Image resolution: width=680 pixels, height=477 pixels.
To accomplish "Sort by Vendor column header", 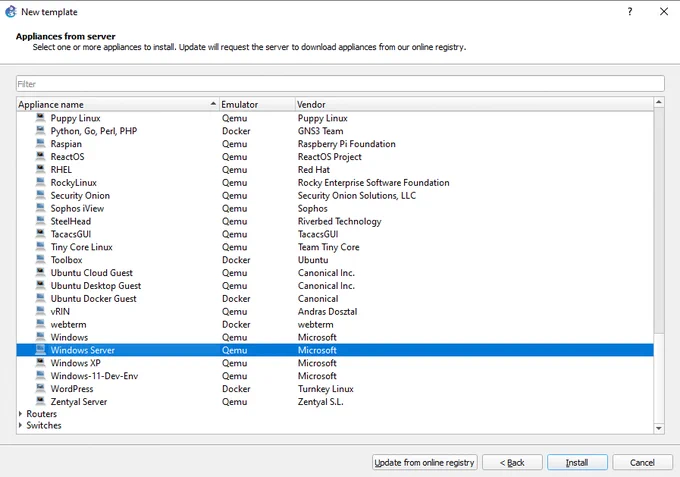I will coord(474,105).
